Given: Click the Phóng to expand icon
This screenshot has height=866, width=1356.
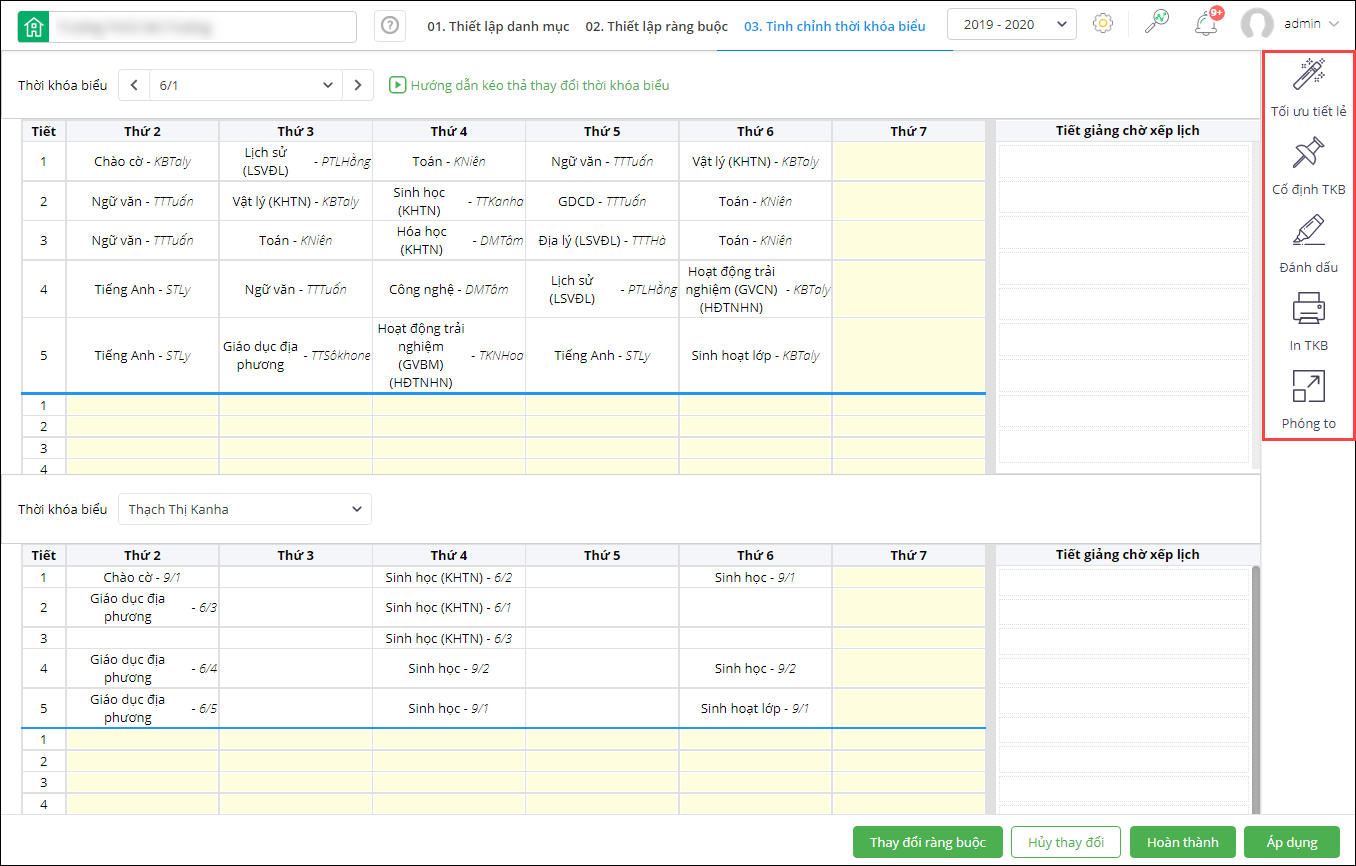Looking at the screenshot, I should (1308, 387).
